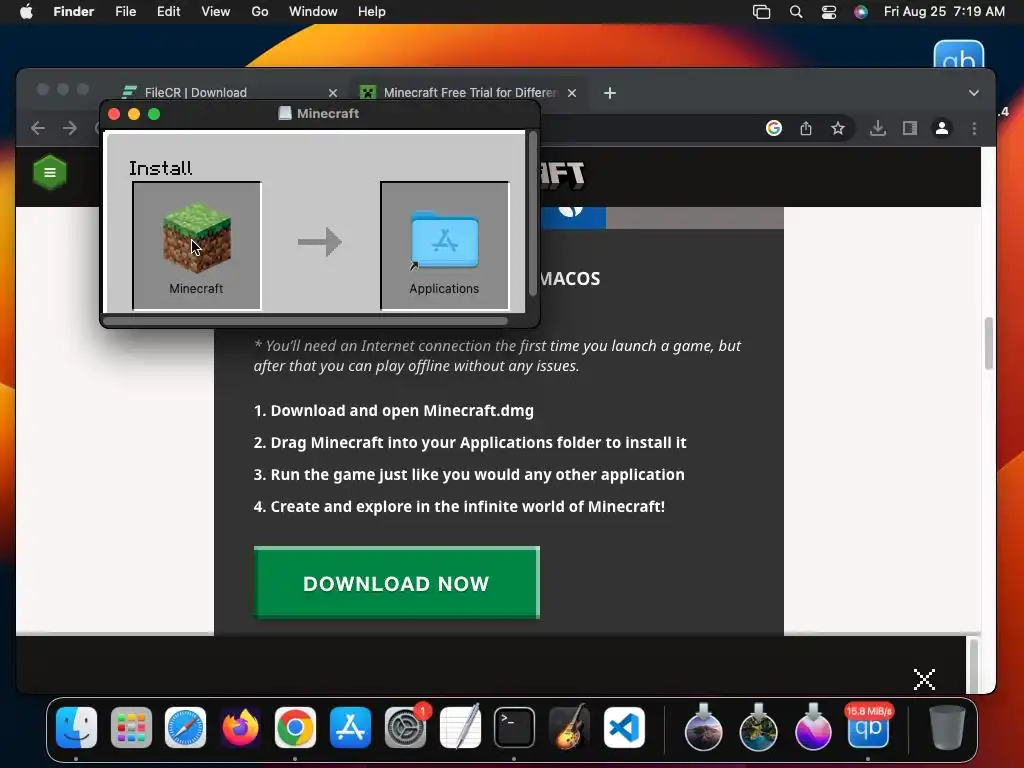Open a new browser tab
Screen dimensions: 1024x768
[610, 93]
